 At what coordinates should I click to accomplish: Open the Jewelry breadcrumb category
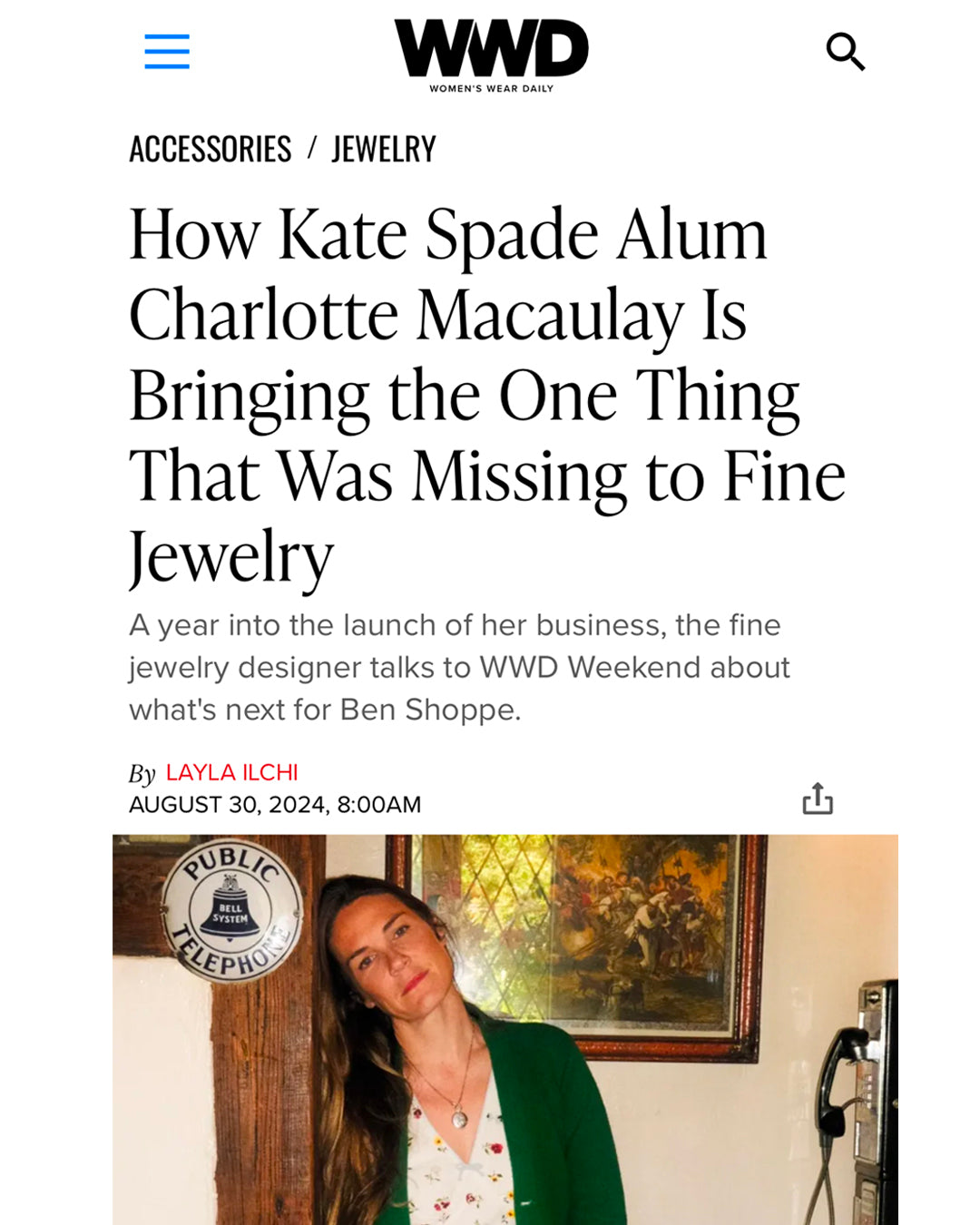click(x=384, y=149)
